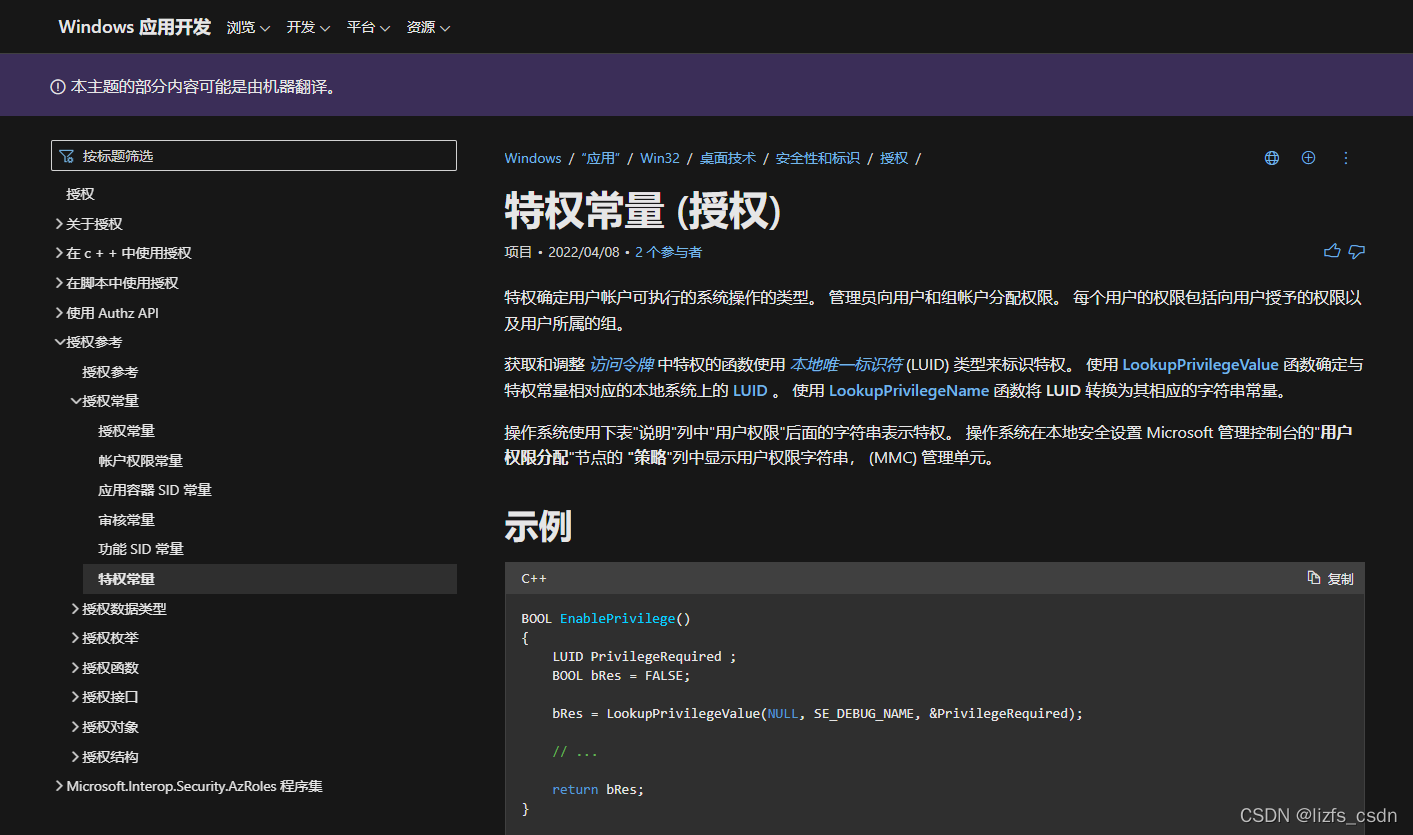Click the info icon in translation banner
Viewport: 1413px width, 835px height.
(x=58, y=87)
